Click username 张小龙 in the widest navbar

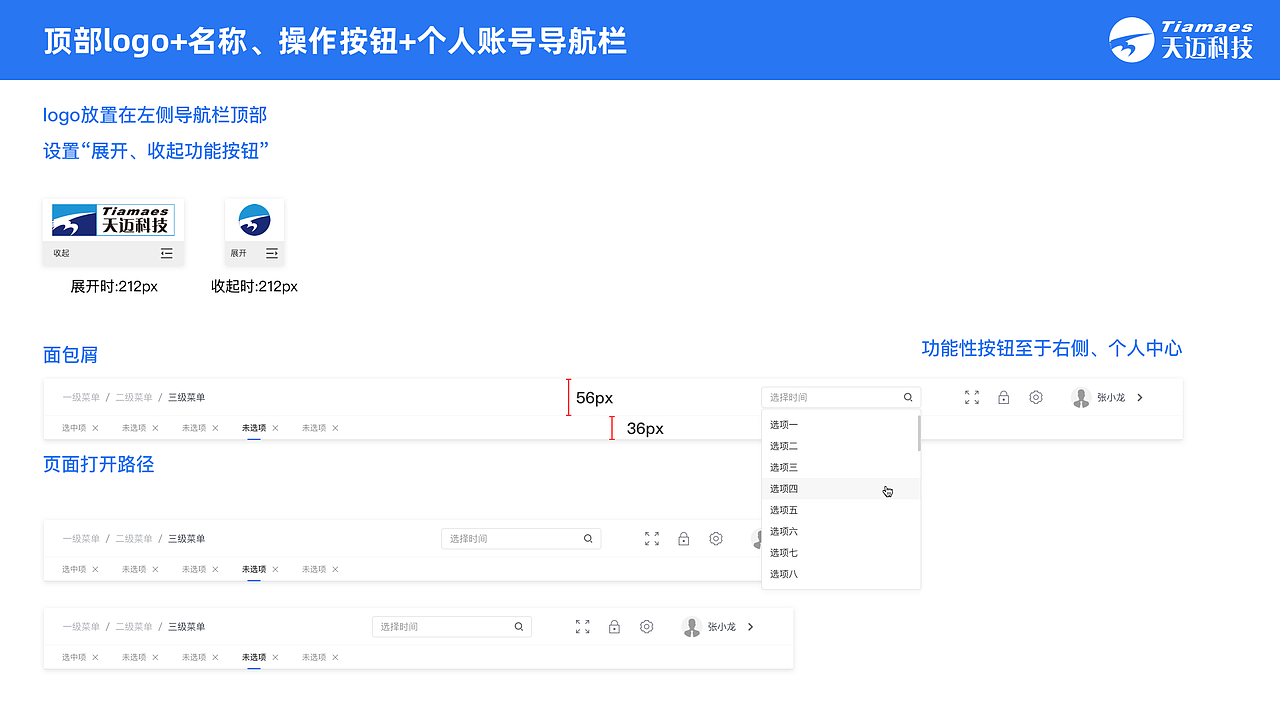[1111, 397]
